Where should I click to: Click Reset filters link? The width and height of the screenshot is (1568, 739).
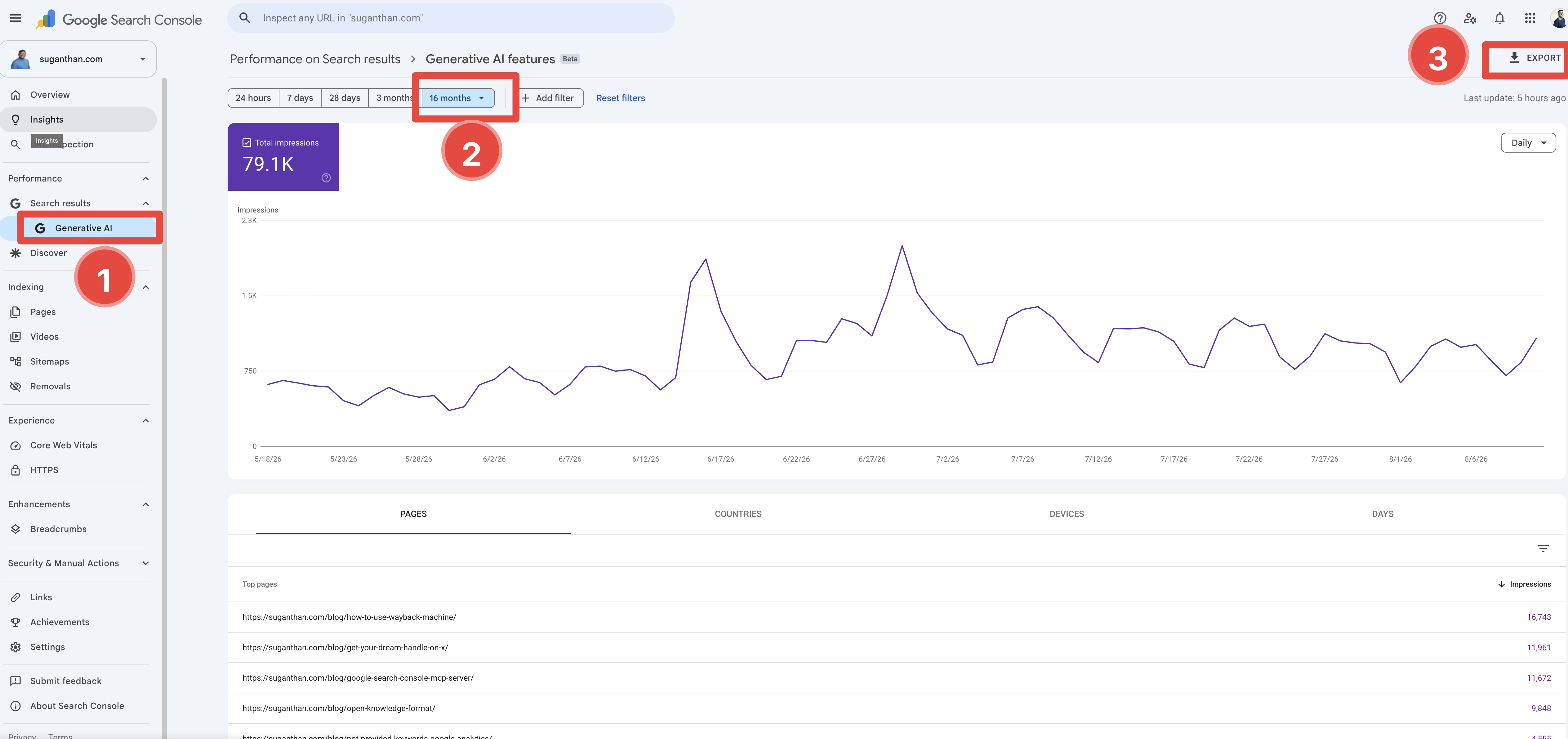pyautogui.click(x=620, y=98)
